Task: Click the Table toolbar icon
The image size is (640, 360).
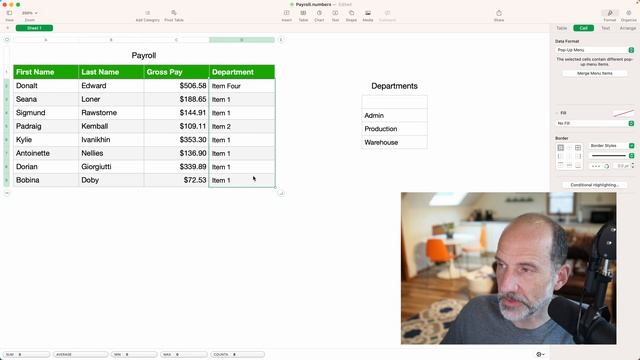Action: (x=303, y=13)
